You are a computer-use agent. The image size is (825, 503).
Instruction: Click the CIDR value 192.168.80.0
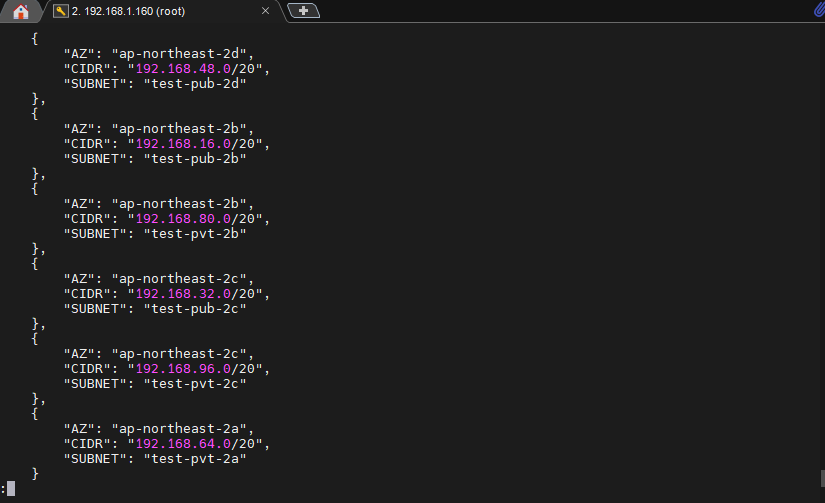[183, 219]
